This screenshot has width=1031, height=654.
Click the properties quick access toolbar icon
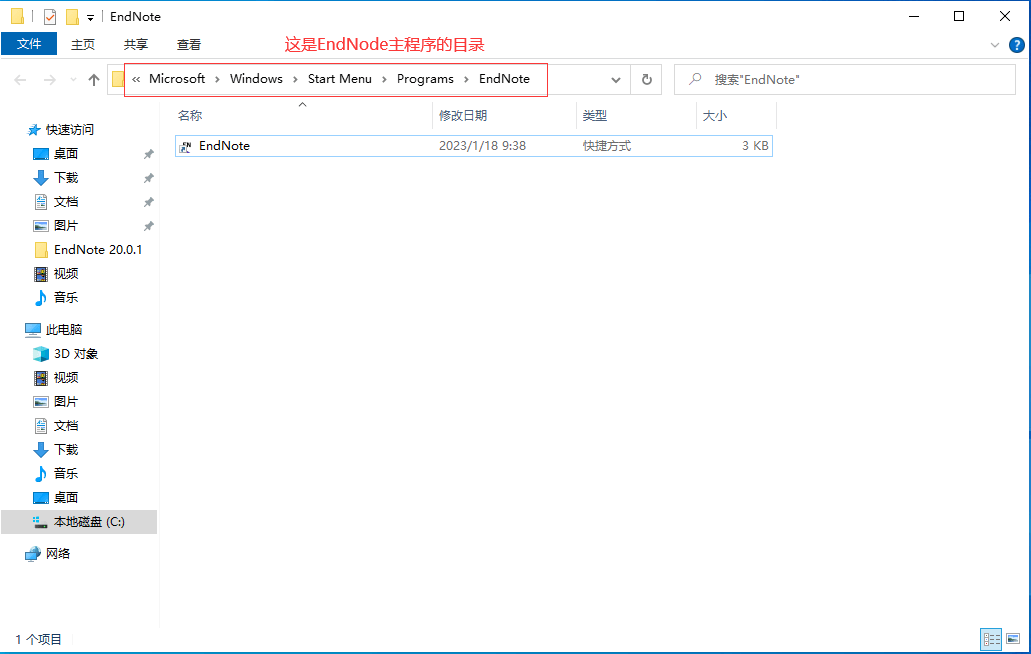pos(50,16)
